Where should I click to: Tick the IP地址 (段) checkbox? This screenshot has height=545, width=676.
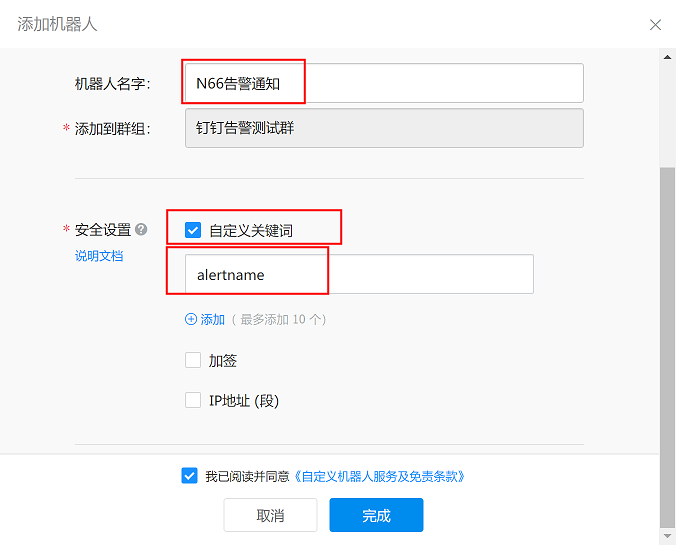click(193, 400)
